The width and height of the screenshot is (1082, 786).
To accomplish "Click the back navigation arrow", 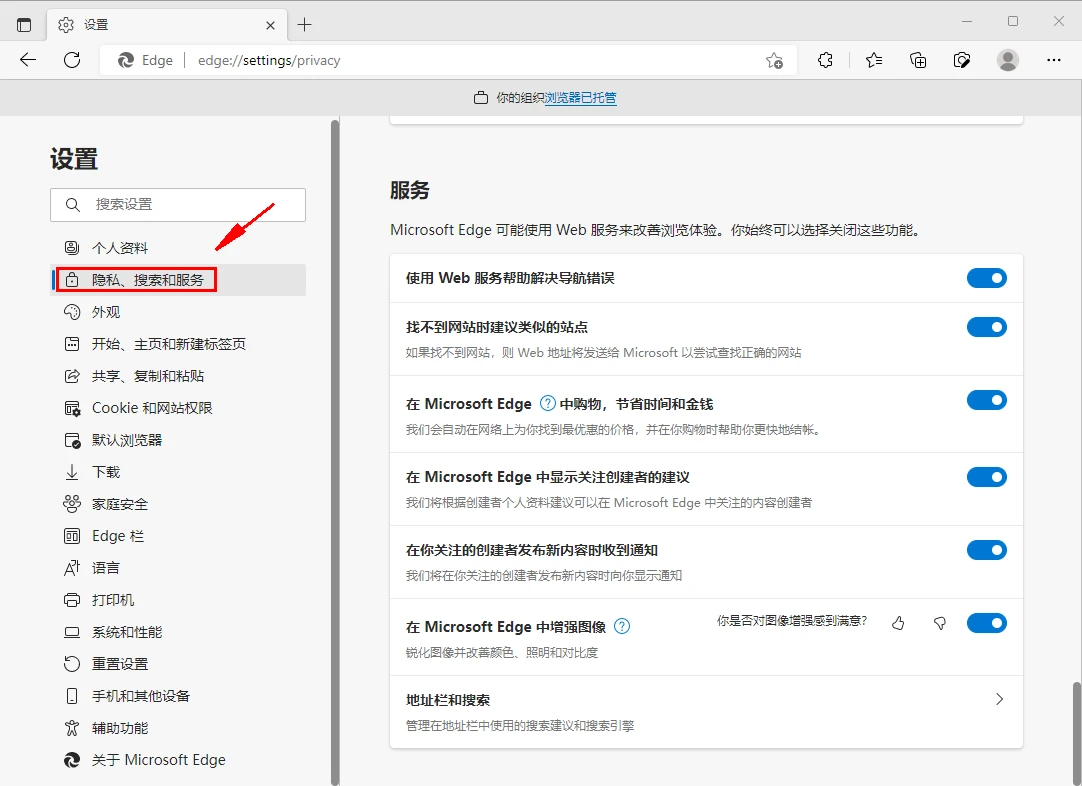I will (x=28, y=60).
